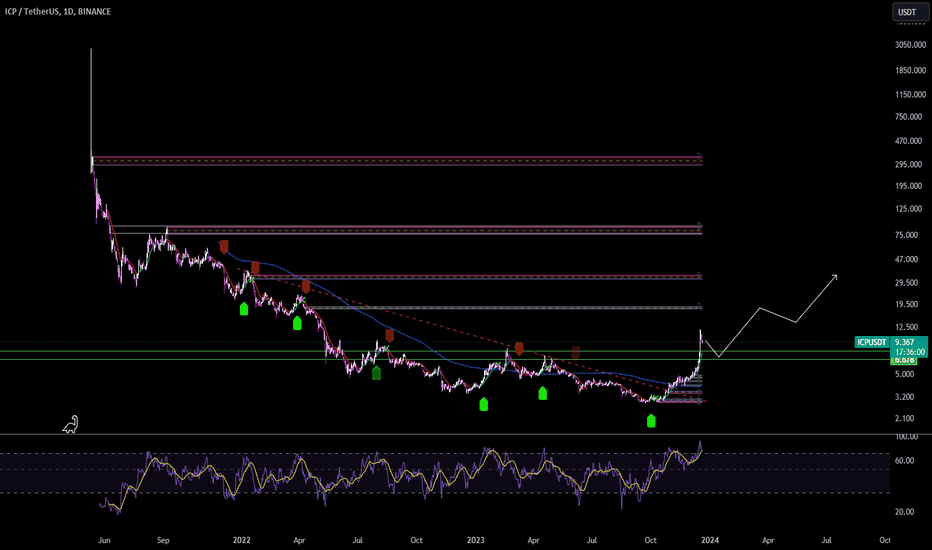Click the 12.500 price scale label

(907, 327)
